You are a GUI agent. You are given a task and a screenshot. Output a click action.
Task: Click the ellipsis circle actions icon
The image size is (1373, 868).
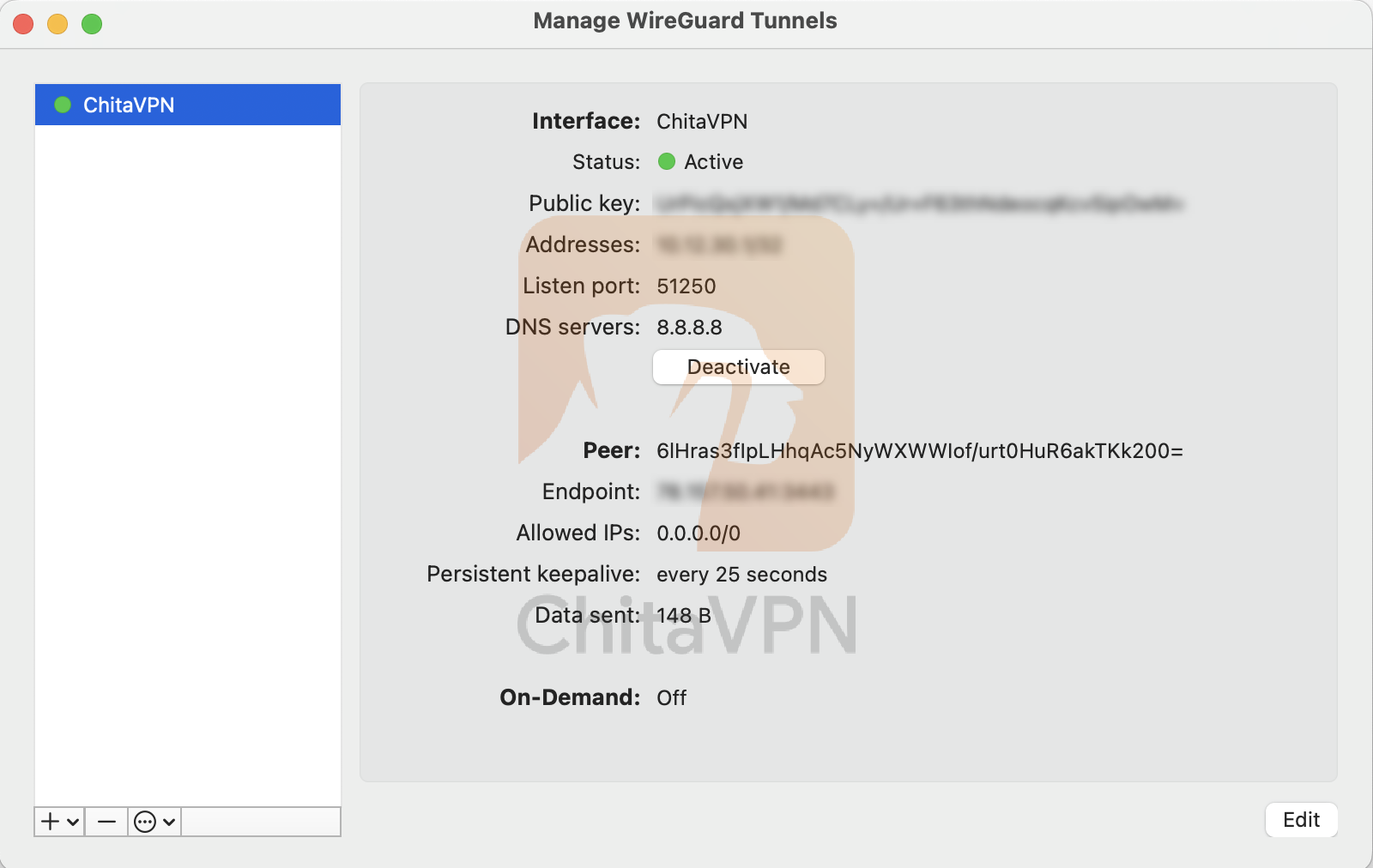click(x=146, y=822)
